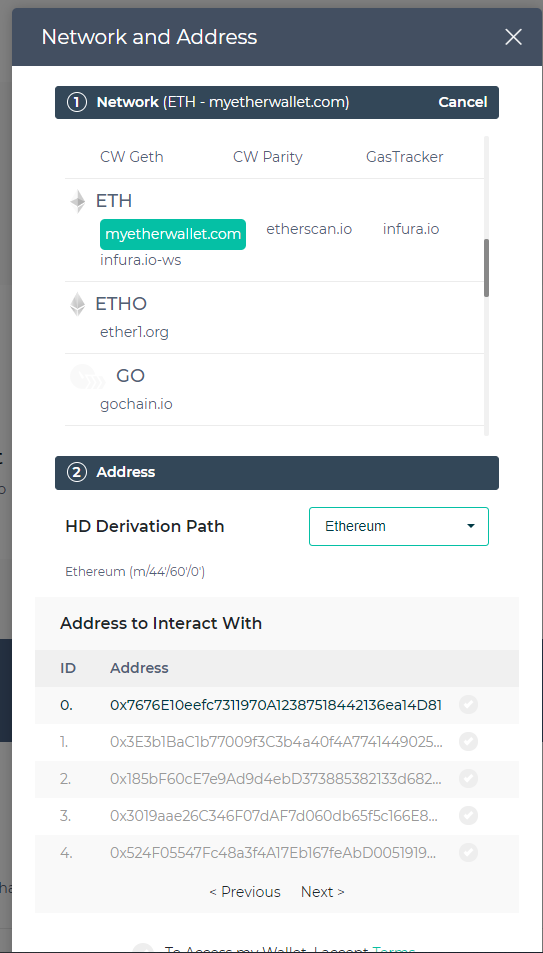Choose the etherscan.io node
Viewport: 543px width, 953px height.
pyautogui.click(x=309, y=229)
